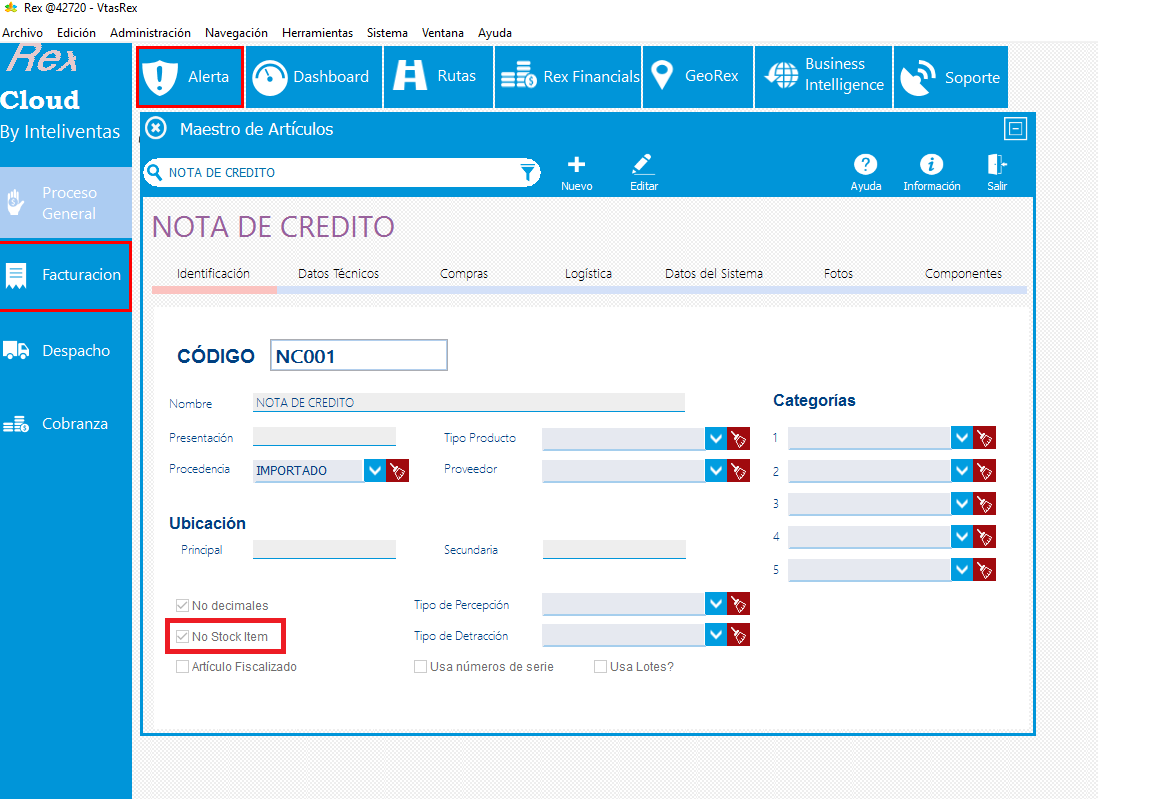Toggle the No Stock Item checkbox
The height and width of the screenshot is (799, 1151).
(182, 636)
